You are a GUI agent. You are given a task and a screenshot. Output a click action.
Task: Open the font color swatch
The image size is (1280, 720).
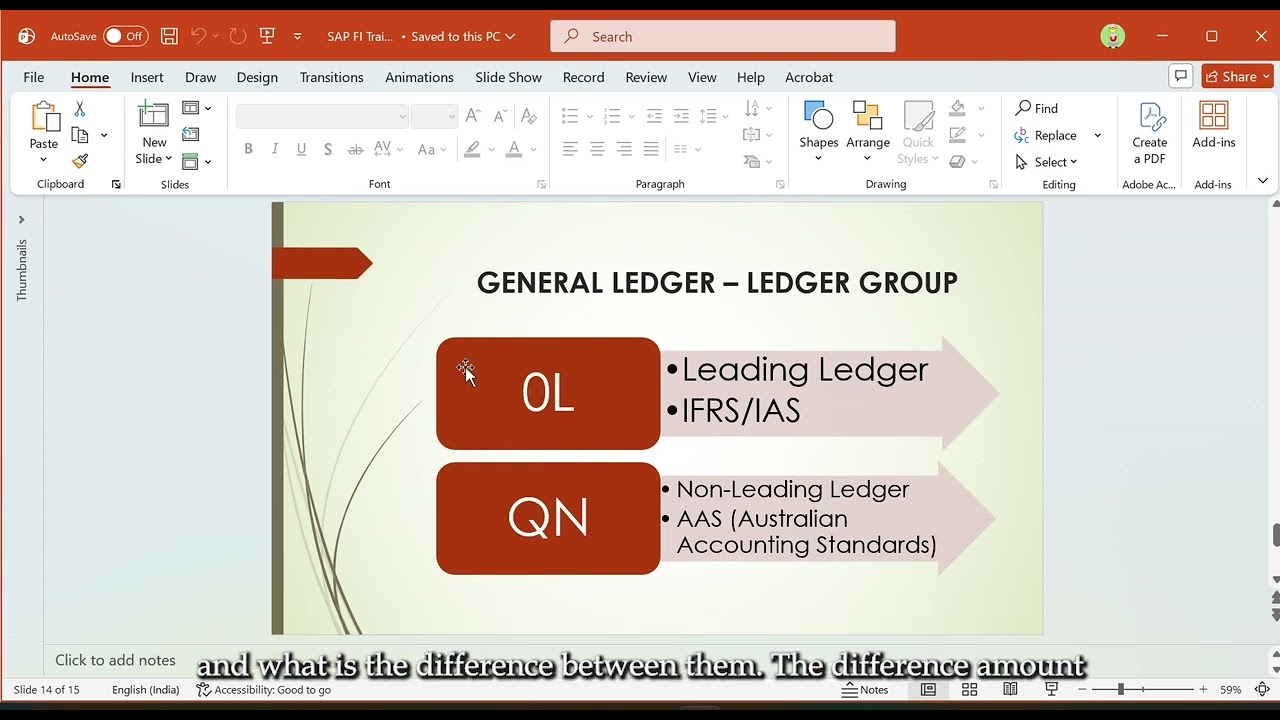click(514, 149)
